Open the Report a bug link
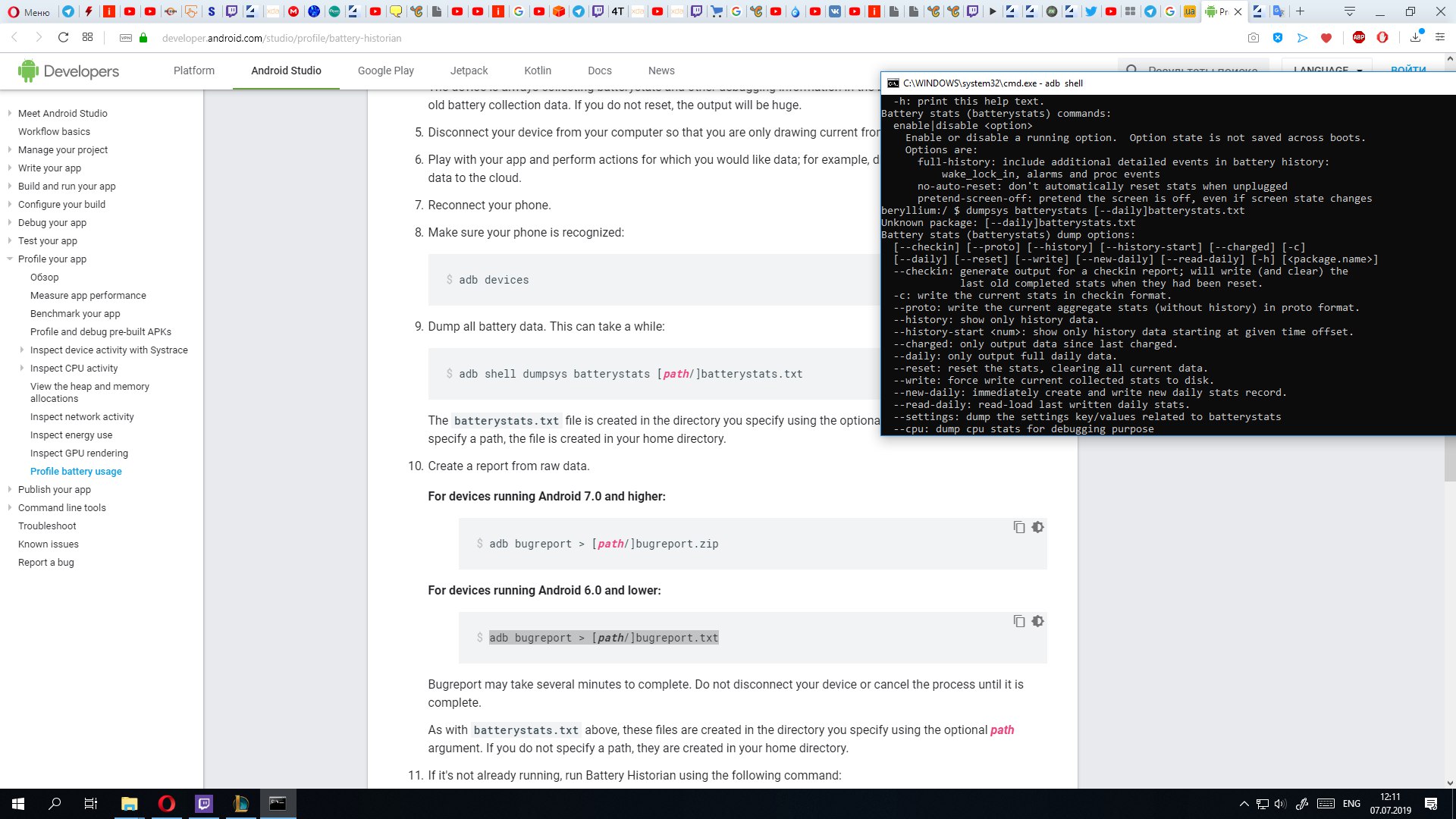 (46, 562)
